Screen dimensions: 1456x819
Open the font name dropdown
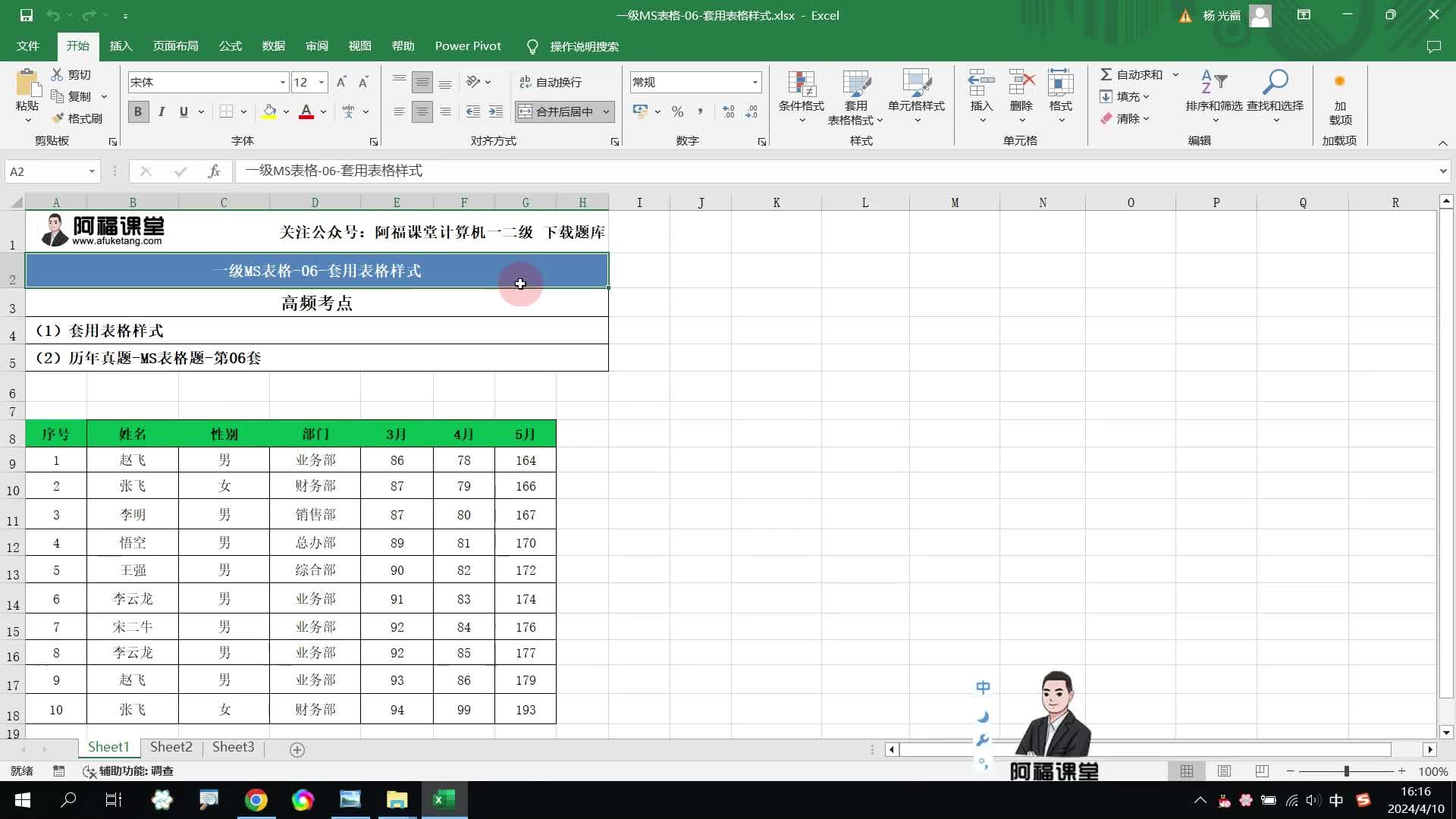point(283,82)
